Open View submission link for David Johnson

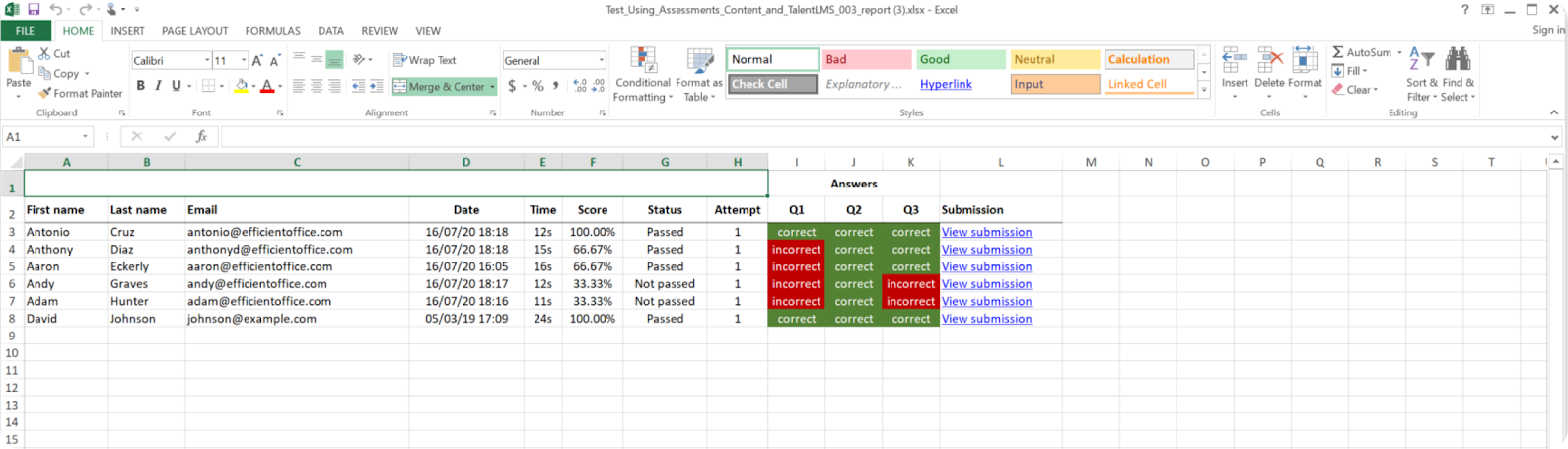pos(986,319)
